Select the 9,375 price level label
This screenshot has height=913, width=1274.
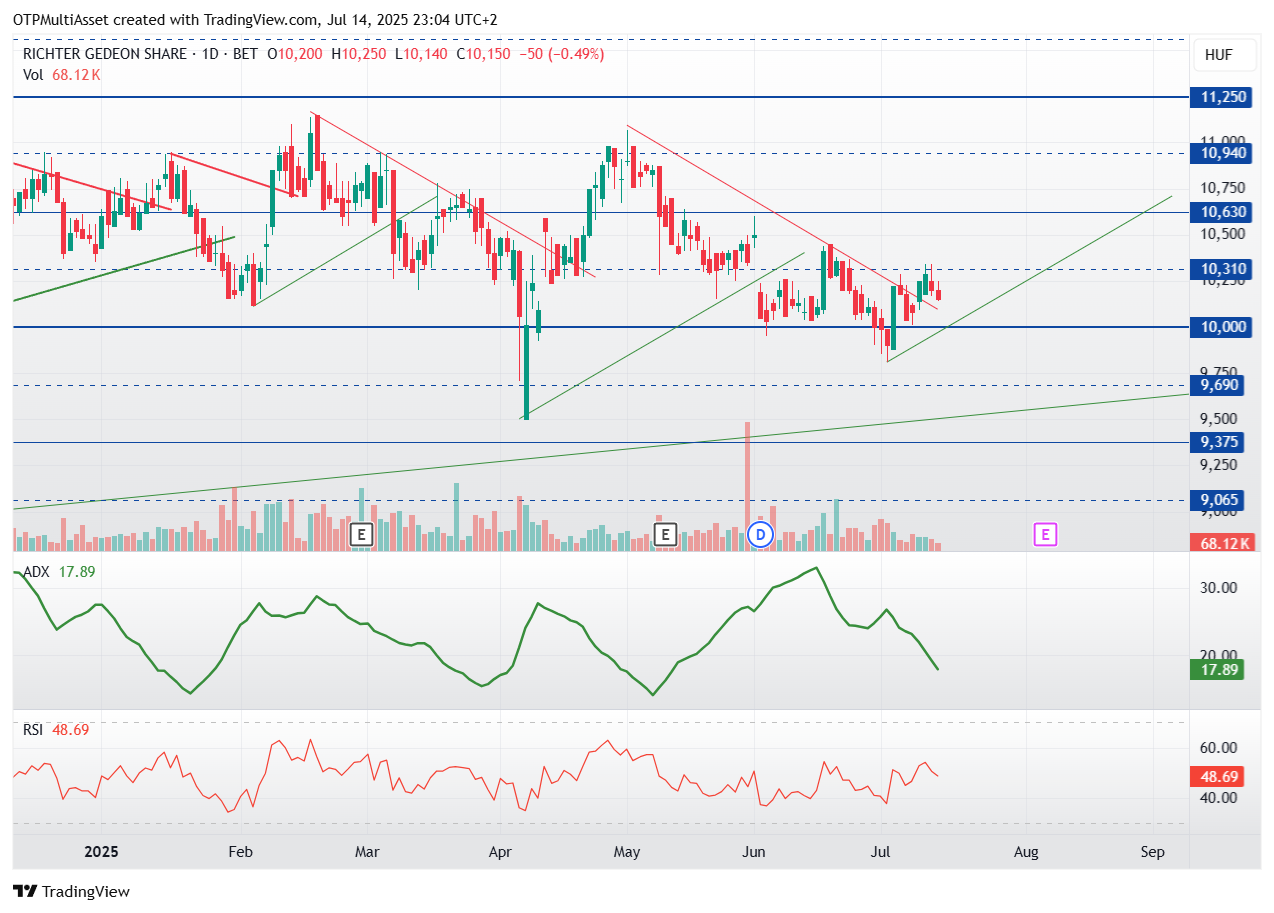click(1217, 442)
